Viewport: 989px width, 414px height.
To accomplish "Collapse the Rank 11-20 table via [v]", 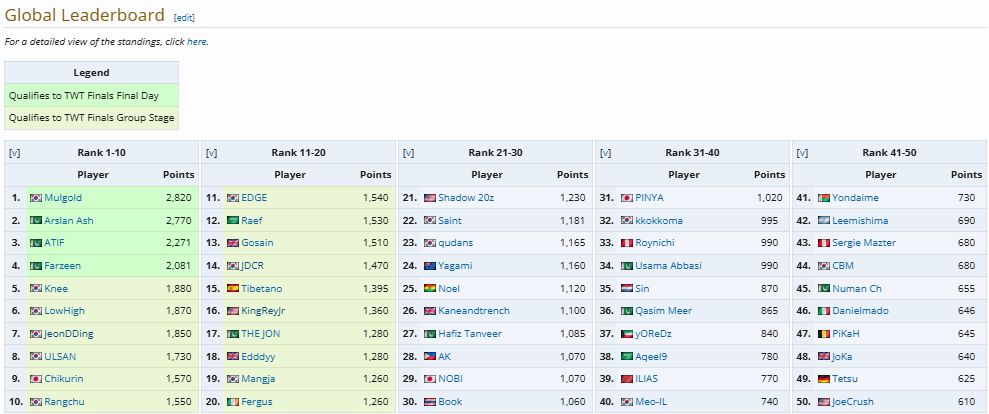I will tap(211, 153).
